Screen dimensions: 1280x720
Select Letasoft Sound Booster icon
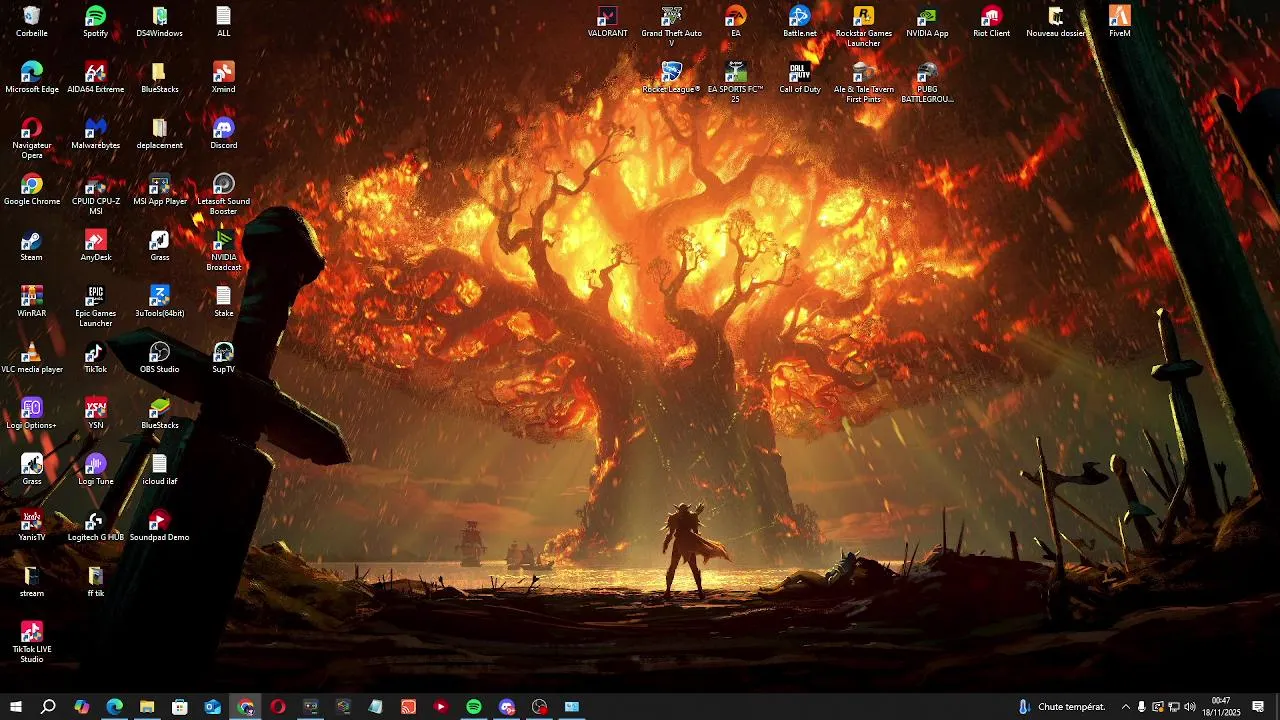(x=224, y=195)
